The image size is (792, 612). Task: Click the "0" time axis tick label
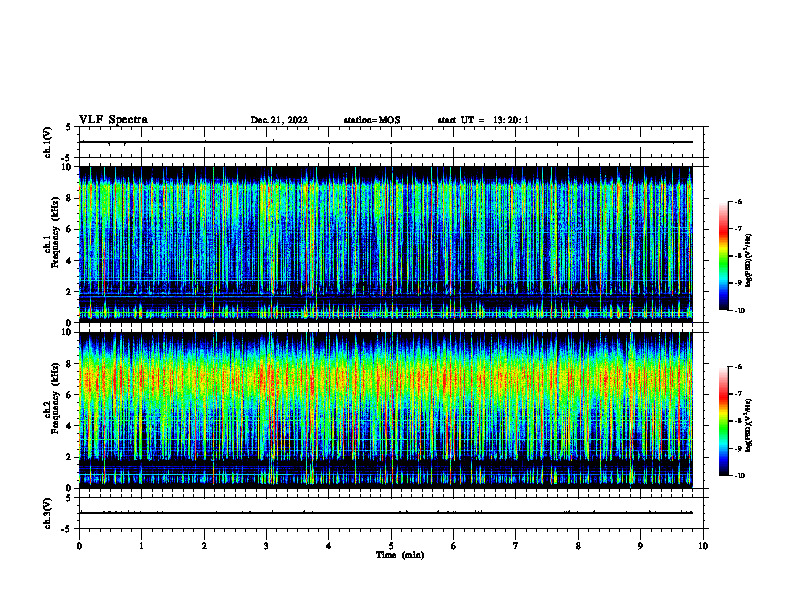tap(79, 546)
